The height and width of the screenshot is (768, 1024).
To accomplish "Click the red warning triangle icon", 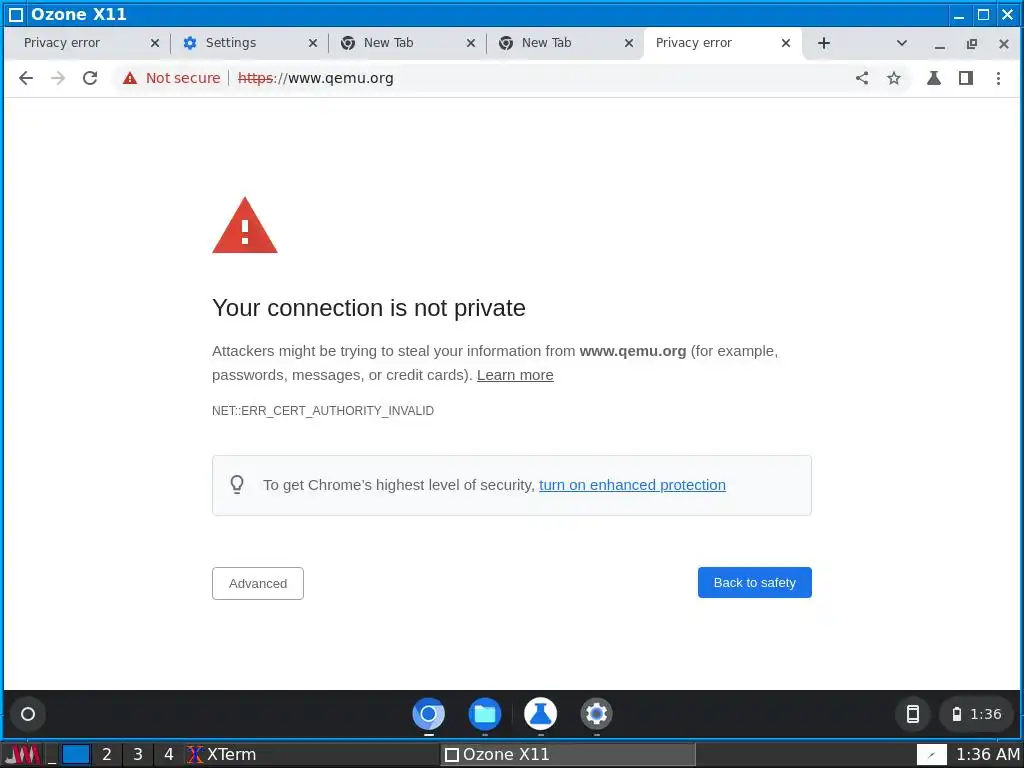I will pyautogui.click(x=245, y=225).
